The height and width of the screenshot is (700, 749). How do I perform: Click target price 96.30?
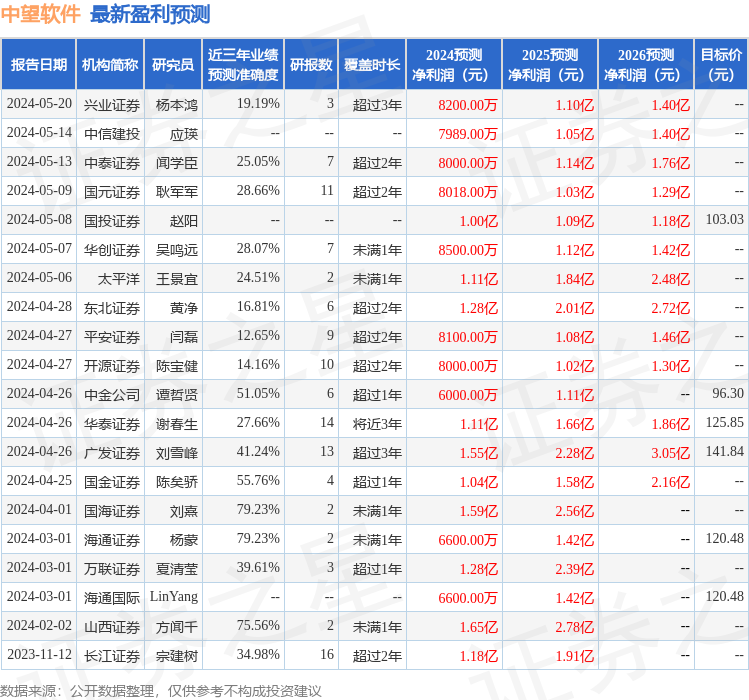pyautogui.click(x=728, y=393)
